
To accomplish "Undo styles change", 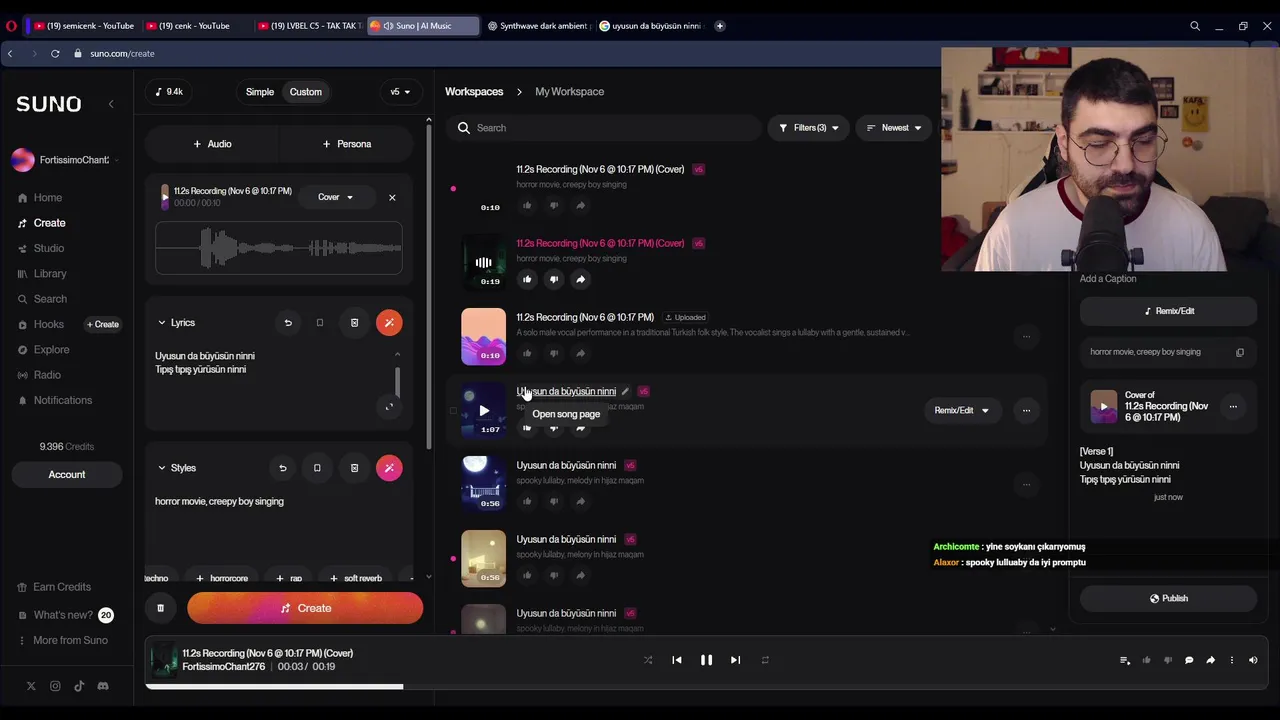I will tap(282, 468).
